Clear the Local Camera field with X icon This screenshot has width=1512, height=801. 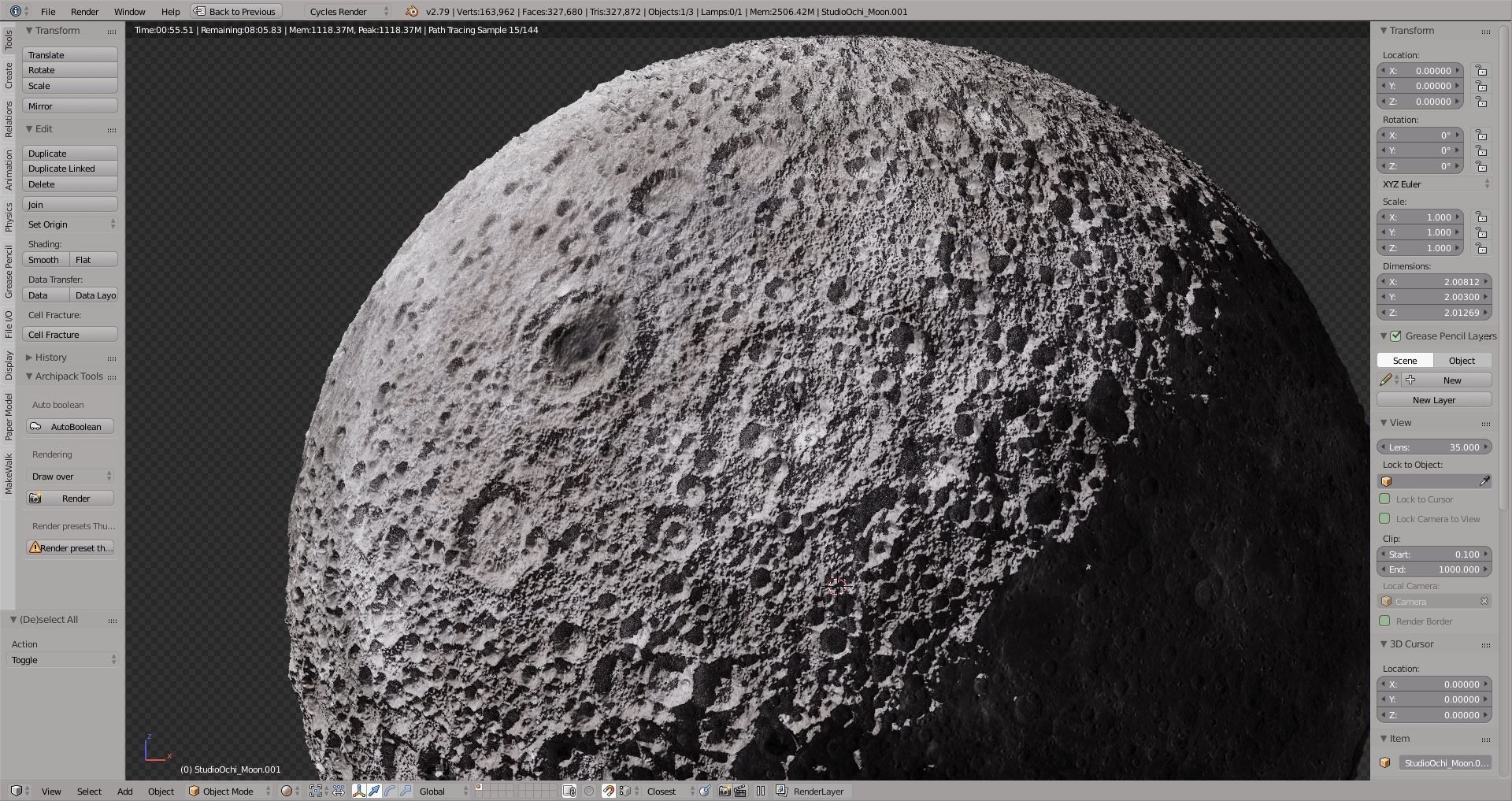point(1484,601)
